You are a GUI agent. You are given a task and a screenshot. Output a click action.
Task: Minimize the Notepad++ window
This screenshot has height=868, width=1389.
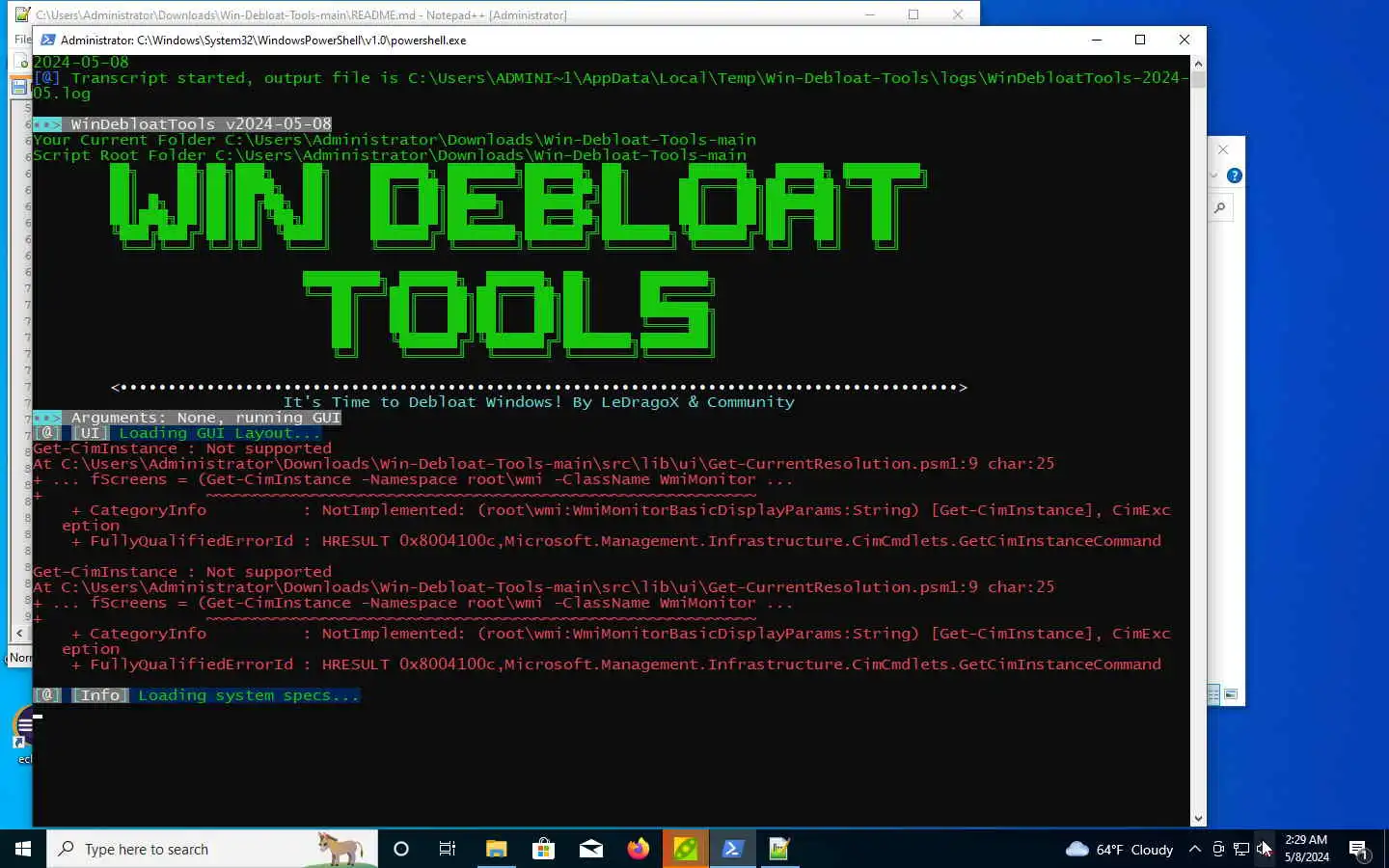click(x=869, y=14)
